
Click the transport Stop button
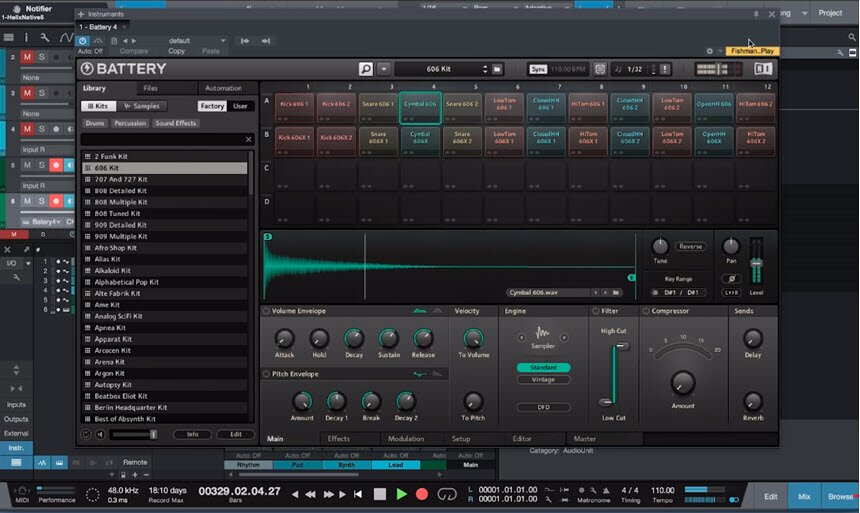pos(380,494)
